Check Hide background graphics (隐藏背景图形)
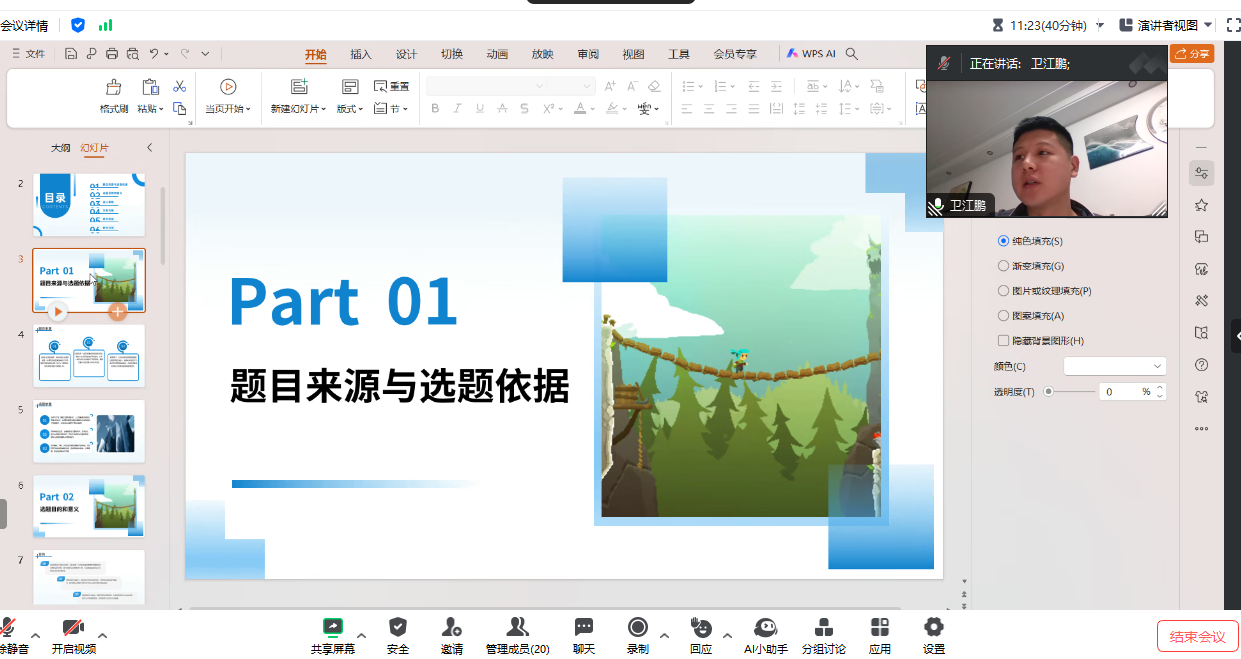The width and height of the screenshot is (1241, 659). point(1004,341)
